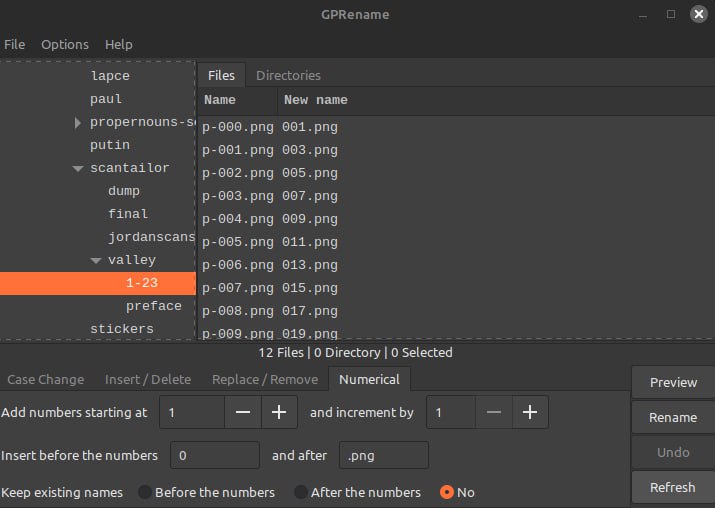Image resolution: width=715 pixels, height=508 pixels.
Task: Click the 'Insert before the numbers' field
Action: click(x=215, y=455)
